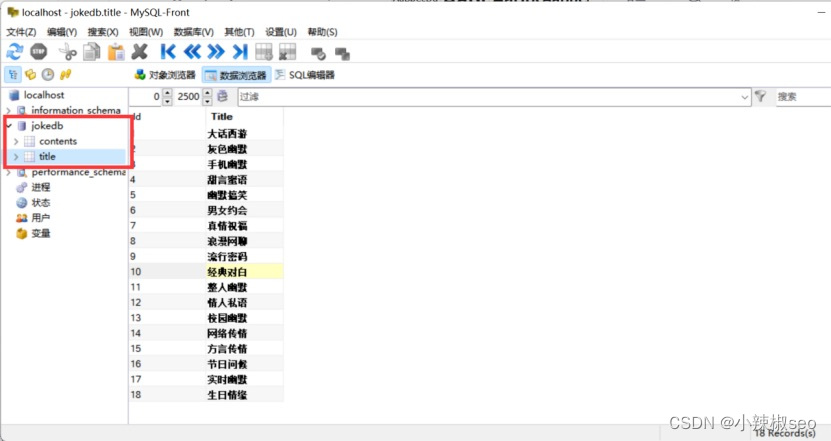Select the contents table

58,141
